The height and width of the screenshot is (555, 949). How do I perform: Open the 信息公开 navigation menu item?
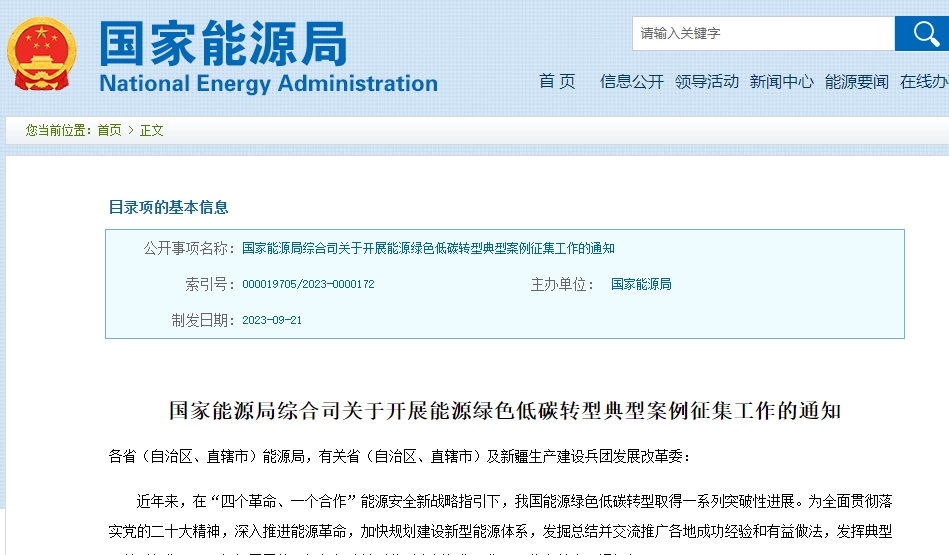coord(631,82)
